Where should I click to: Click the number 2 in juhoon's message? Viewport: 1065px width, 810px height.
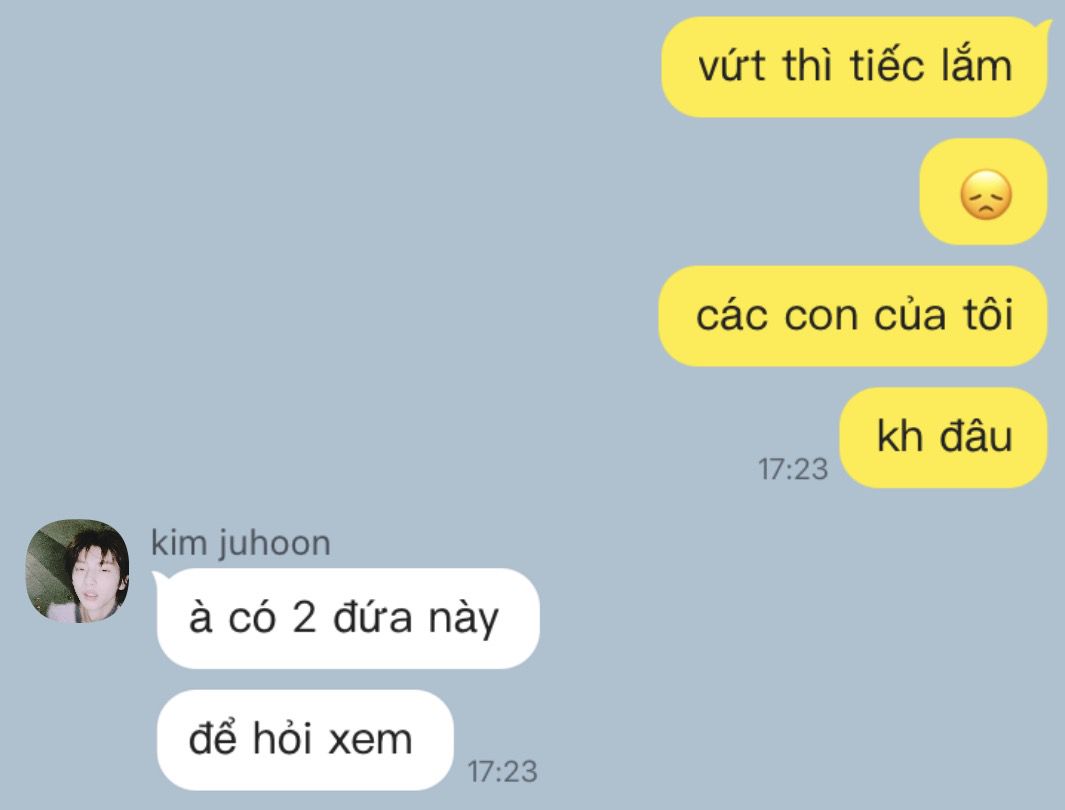[x=304, y=619]
